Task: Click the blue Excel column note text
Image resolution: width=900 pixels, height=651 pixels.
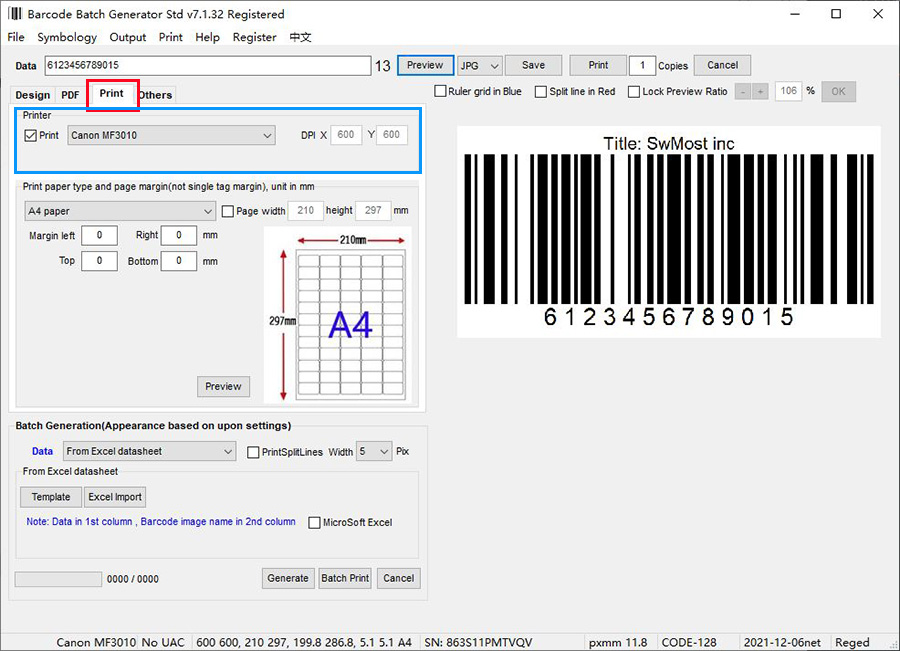Action: pyautogui.click(x=161, y=522)
